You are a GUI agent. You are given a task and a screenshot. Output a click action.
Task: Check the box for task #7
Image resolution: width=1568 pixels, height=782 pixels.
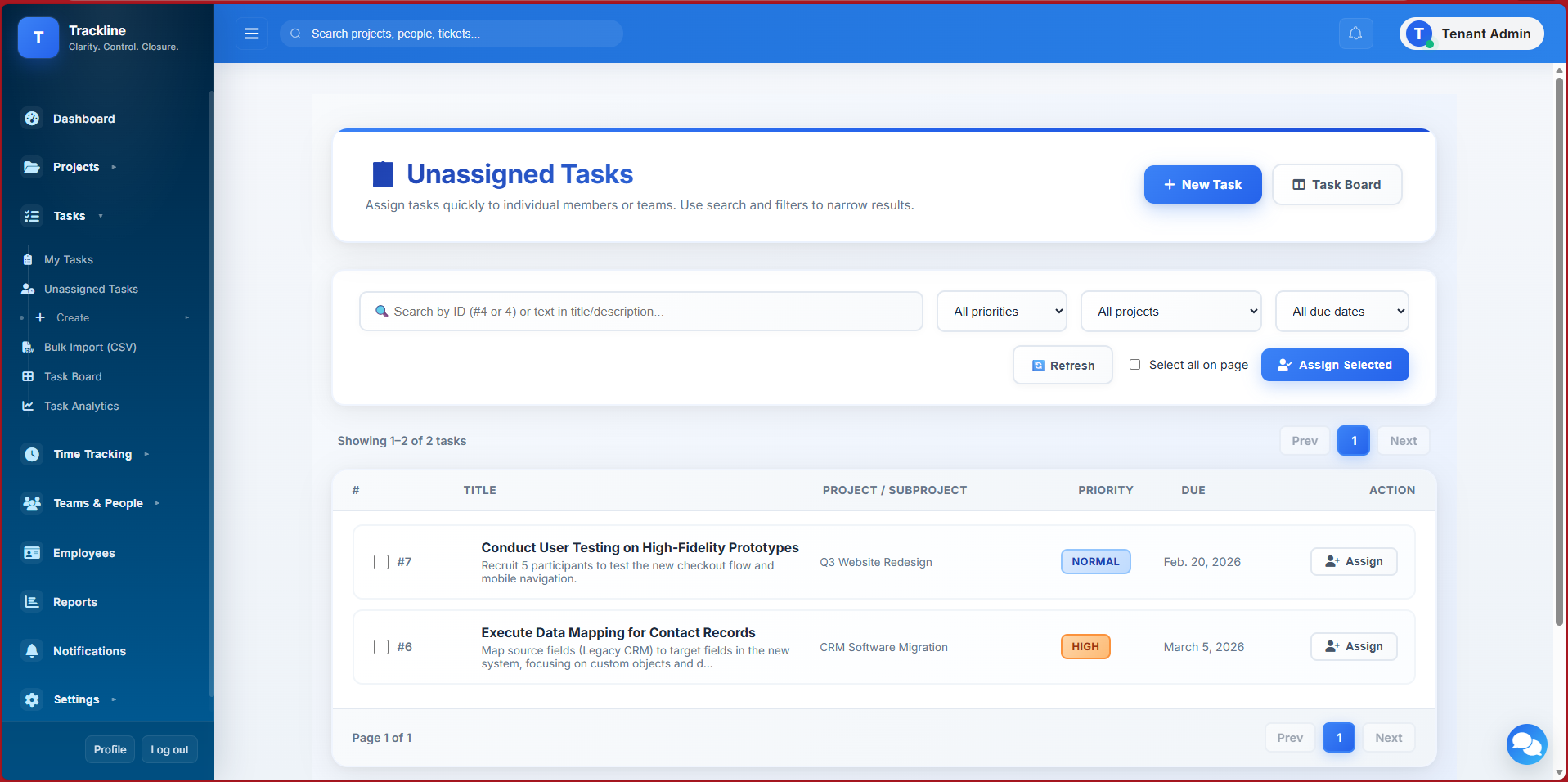(381, 562)
